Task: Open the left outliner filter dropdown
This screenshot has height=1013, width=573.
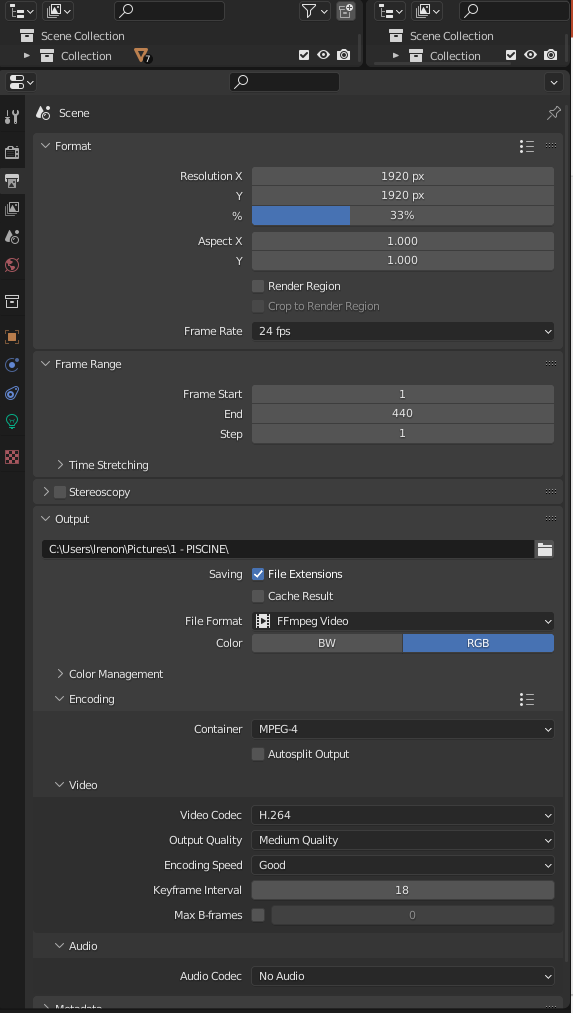Action: point(315,10)
